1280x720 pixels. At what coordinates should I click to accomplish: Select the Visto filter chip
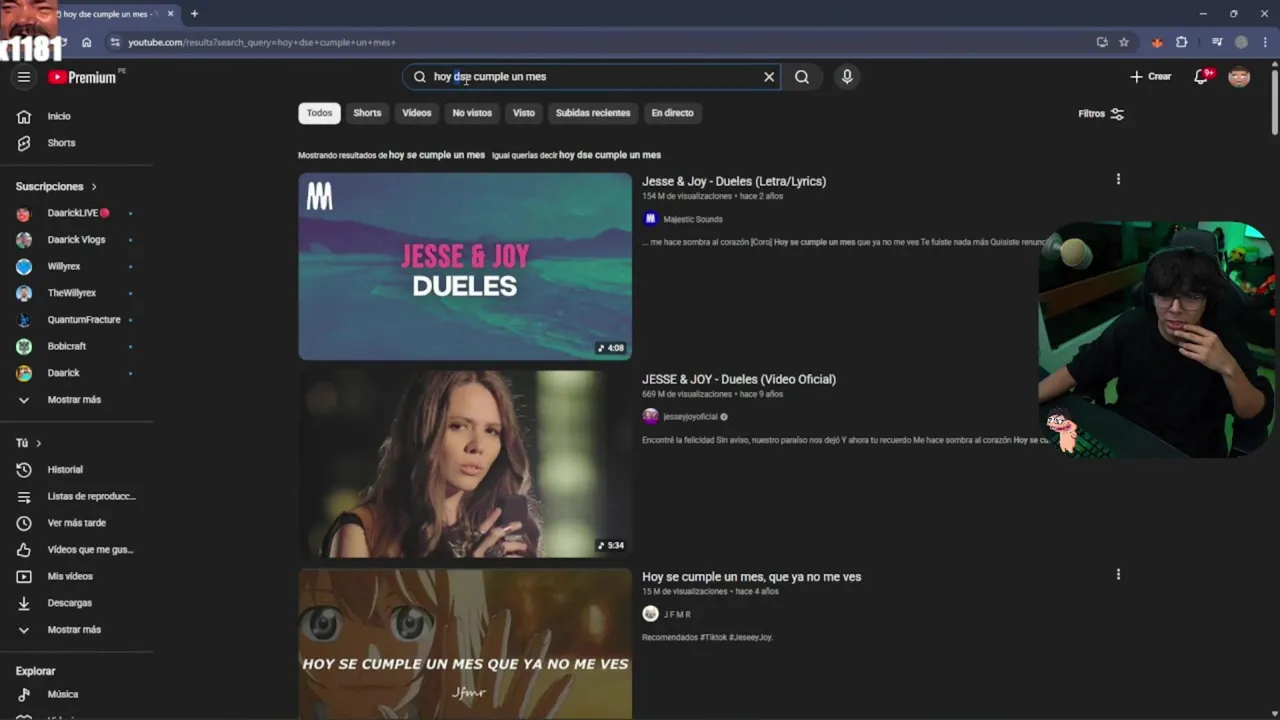524,113
